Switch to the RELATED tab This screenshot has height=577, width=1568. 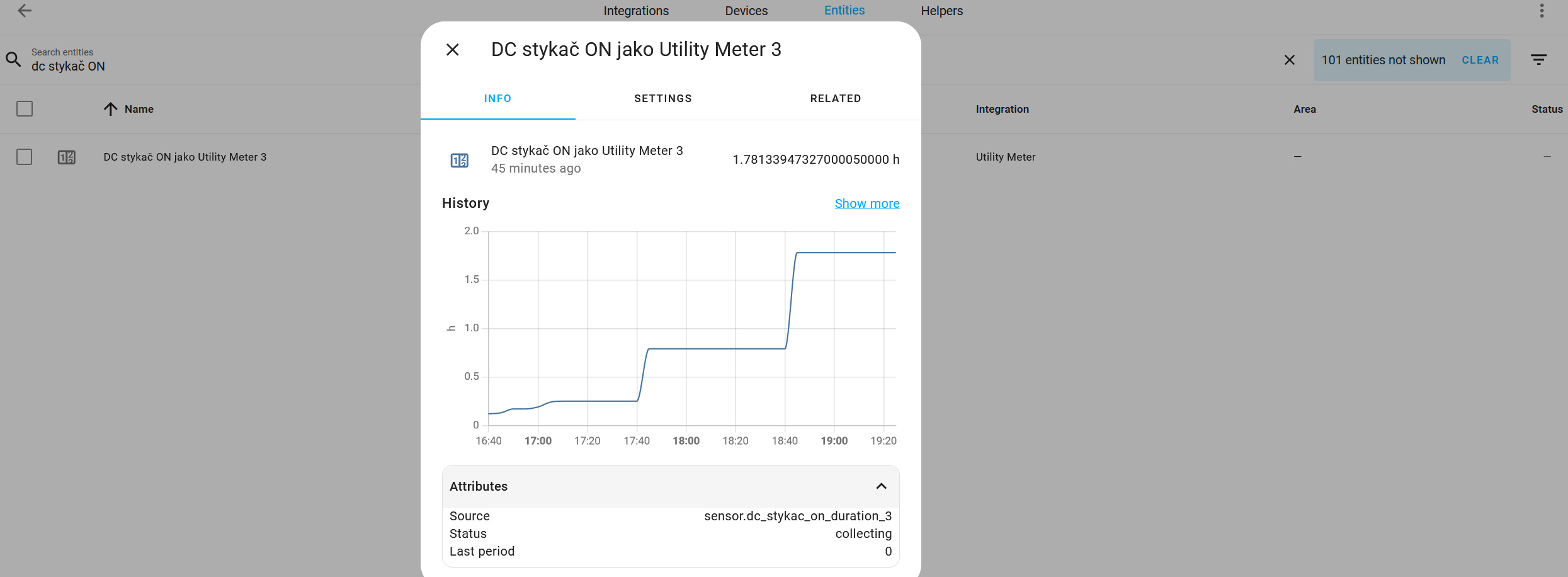pyautogui.click(x=836, y=98)
